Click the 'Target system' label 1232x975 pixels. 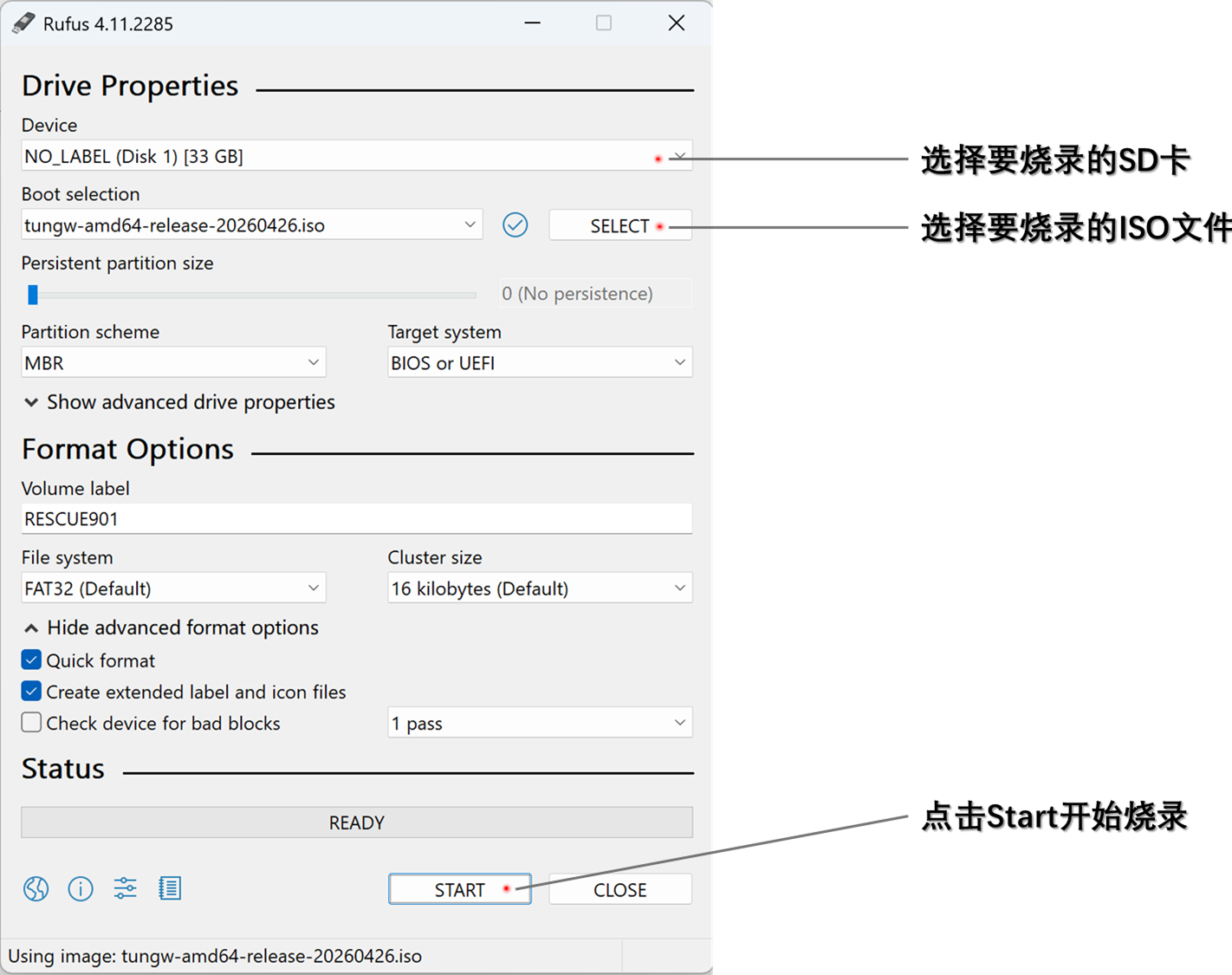(444, 332)
